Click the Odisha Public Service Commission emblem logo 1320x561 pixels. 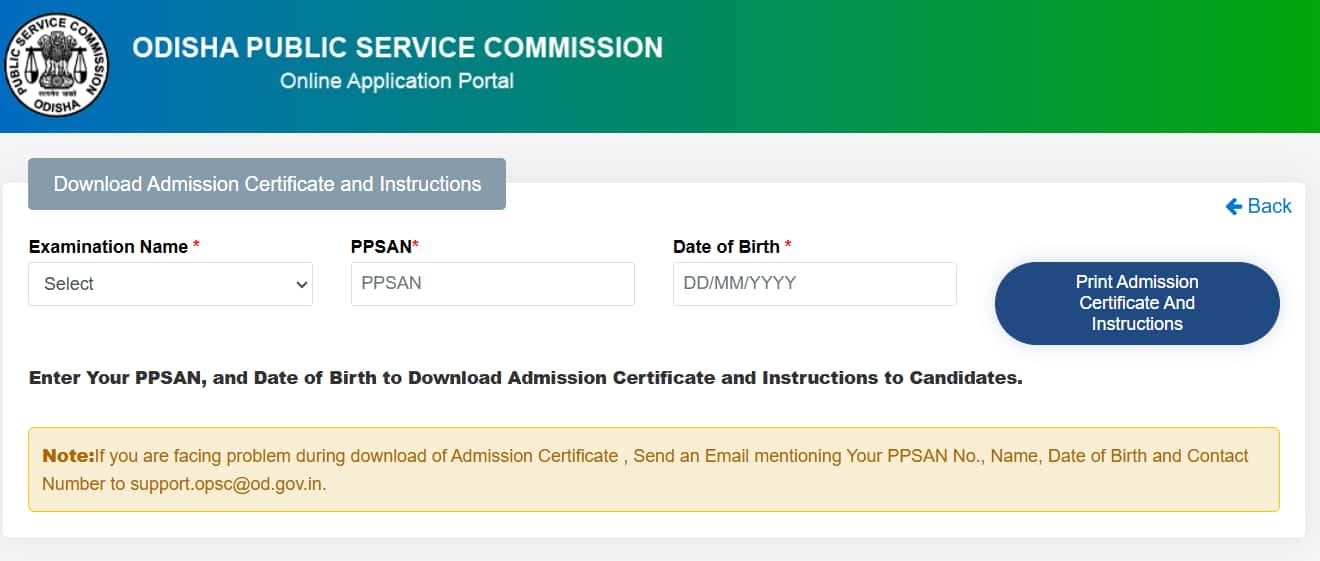point(55,66)
